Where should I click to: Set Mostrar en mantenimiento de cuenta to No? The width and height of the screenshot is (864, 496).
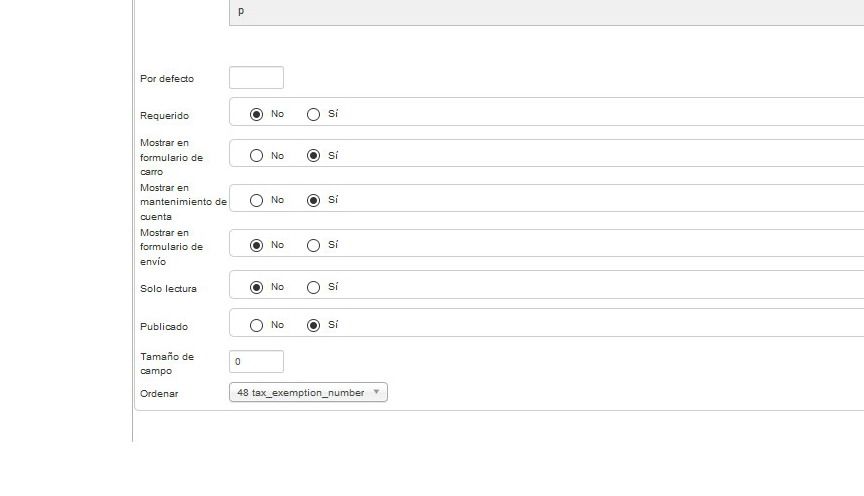(256, 200)
